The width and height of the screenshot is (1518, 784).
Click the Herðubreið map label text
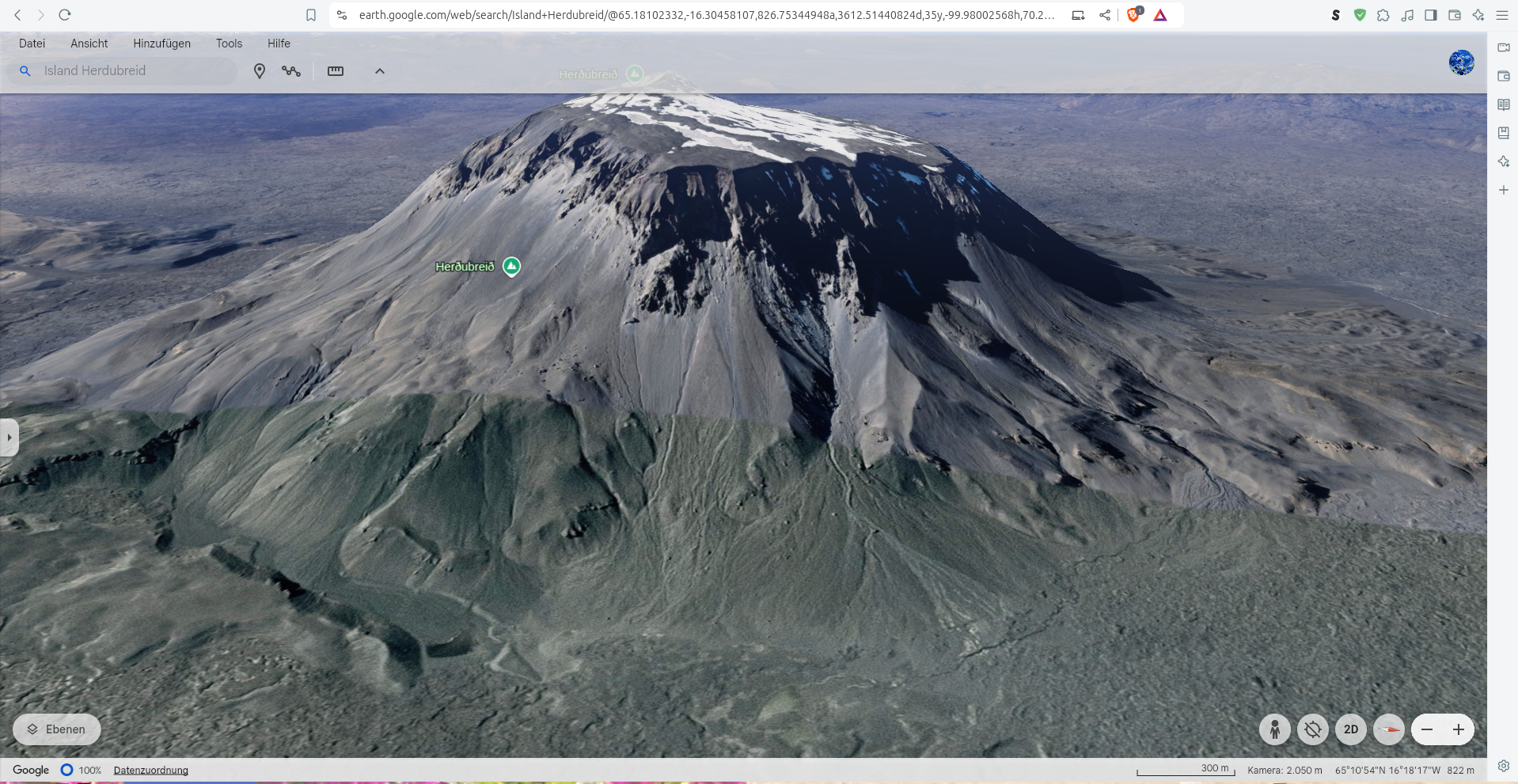pyautogui.click(x=465, y=267)
